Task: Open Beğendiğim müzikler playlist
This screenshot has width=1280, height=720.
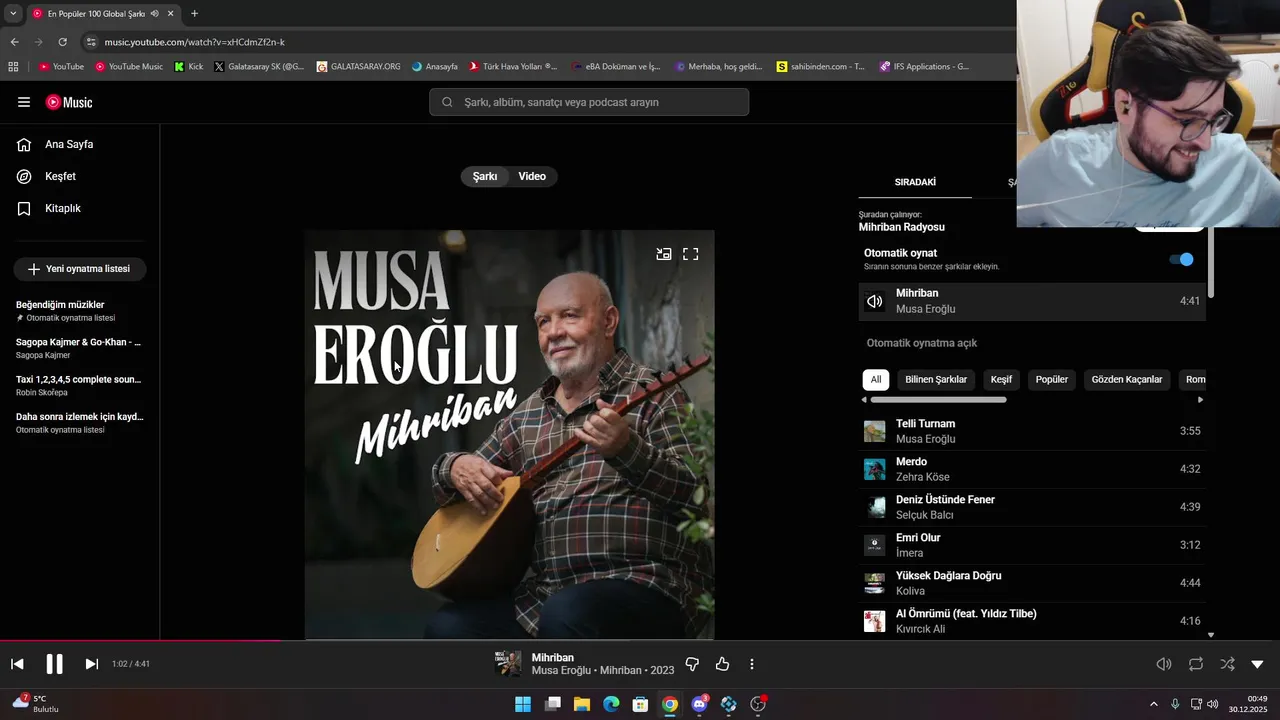Action: point(80,311)
